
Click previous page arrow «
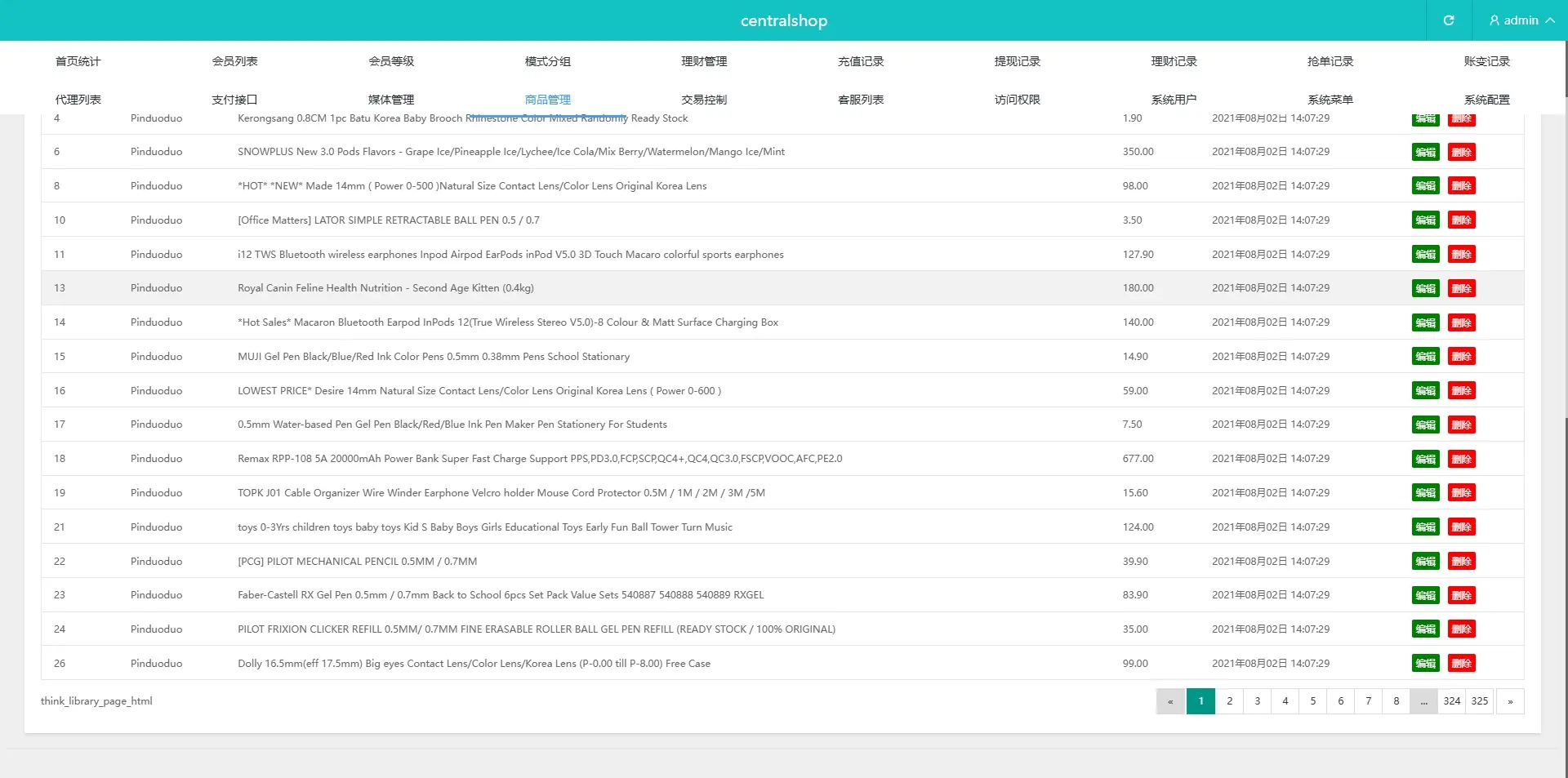pyautogui.click(x=1169, y=701)
